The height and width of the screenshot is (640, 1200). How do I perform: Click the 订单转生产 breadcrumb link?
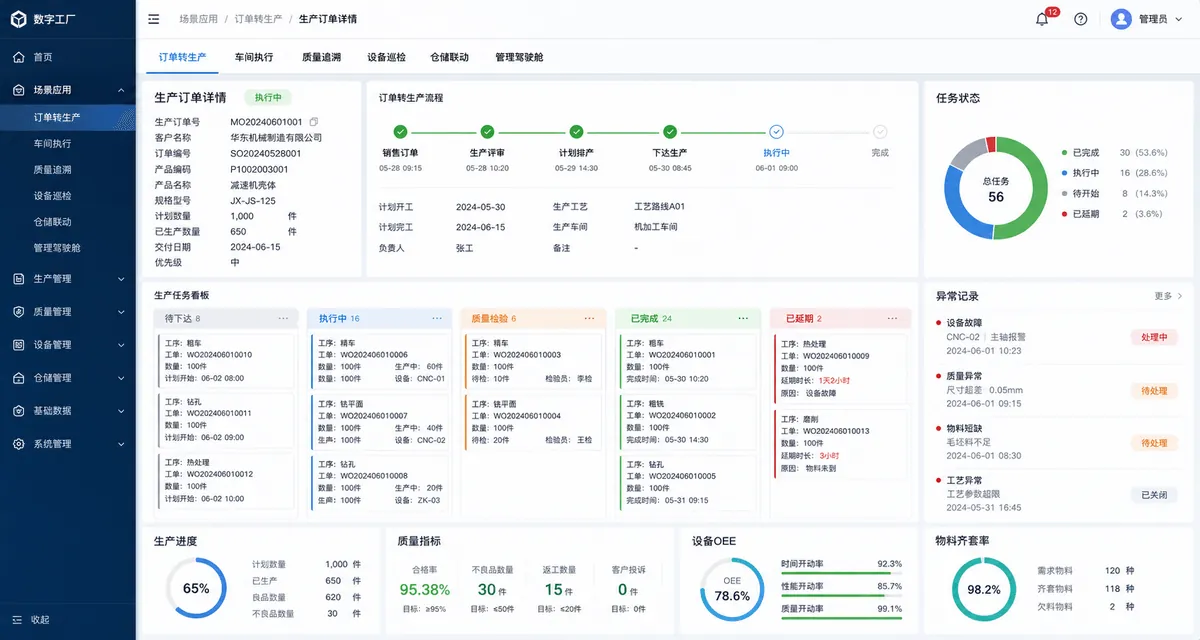pos(258,19)
